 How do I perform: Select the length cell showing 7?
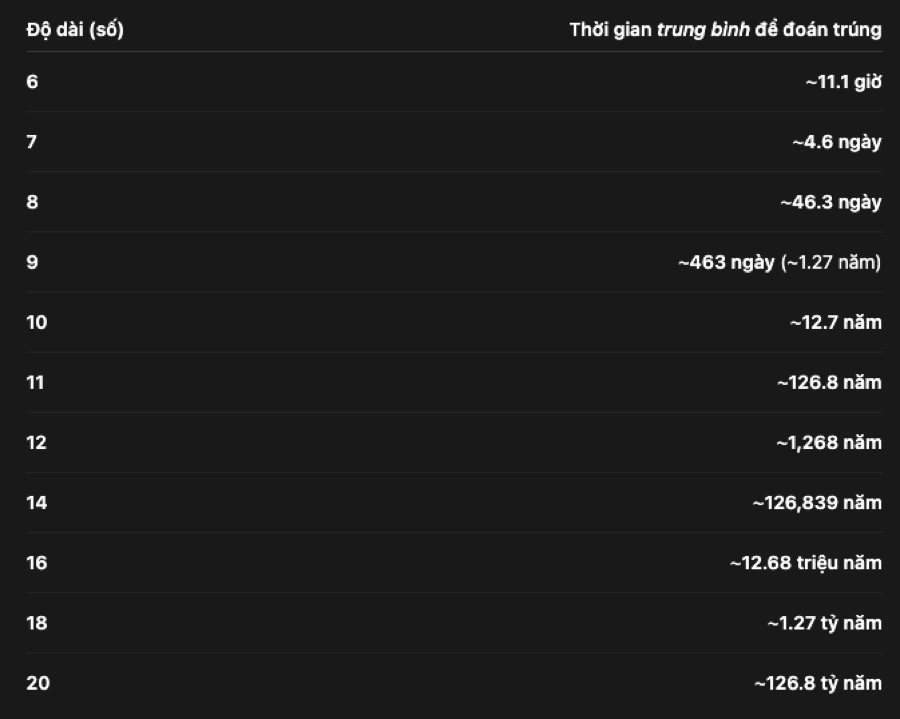pyautogui.click(x=32, y=142)
